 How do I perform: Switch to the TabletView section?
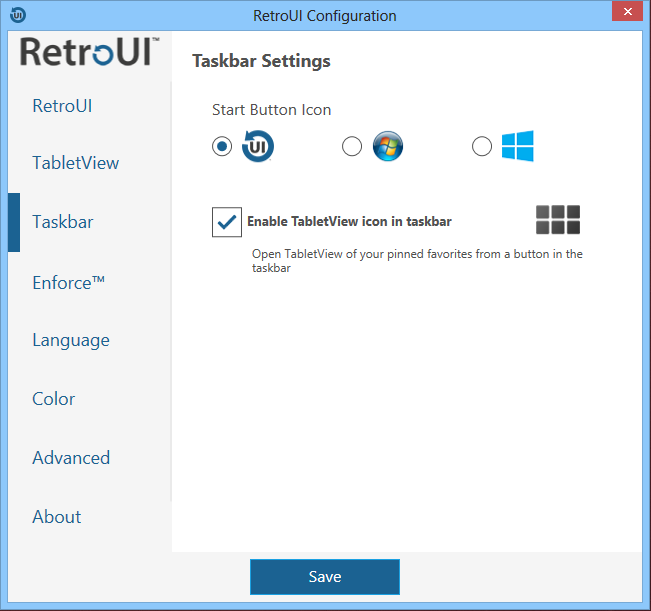click(76, 163)
